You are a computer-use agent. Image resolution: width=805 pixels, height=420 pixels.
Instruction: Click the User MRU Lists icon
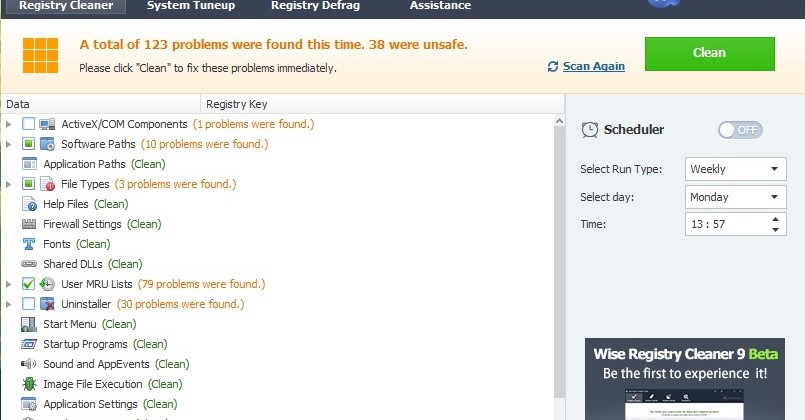pos(47,284)
